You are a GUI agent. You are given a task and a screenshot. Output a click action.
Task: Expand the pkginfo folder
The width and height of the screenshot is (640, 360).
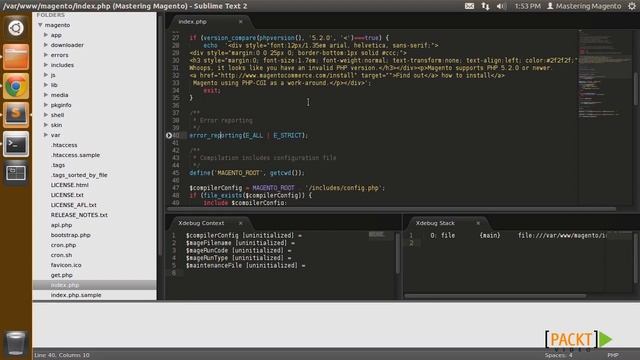click(46, 105)
